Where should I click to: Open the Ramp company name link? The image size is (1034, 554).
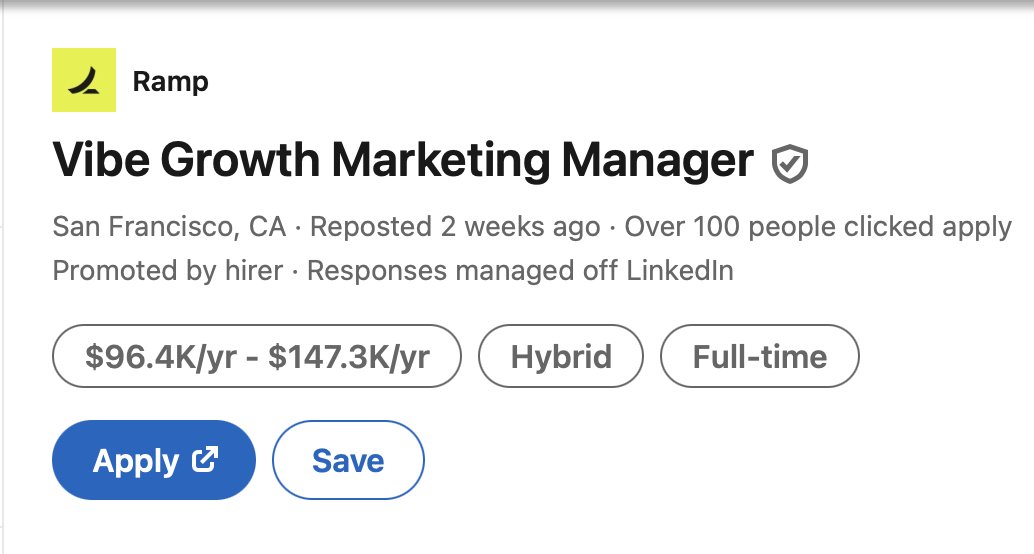click(x=170, y=81)
